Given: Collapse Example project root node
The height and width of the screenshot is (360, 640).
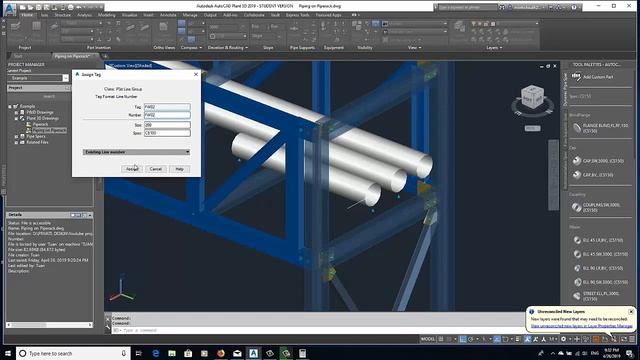Looking at the screenshot, I should (10, 107).
